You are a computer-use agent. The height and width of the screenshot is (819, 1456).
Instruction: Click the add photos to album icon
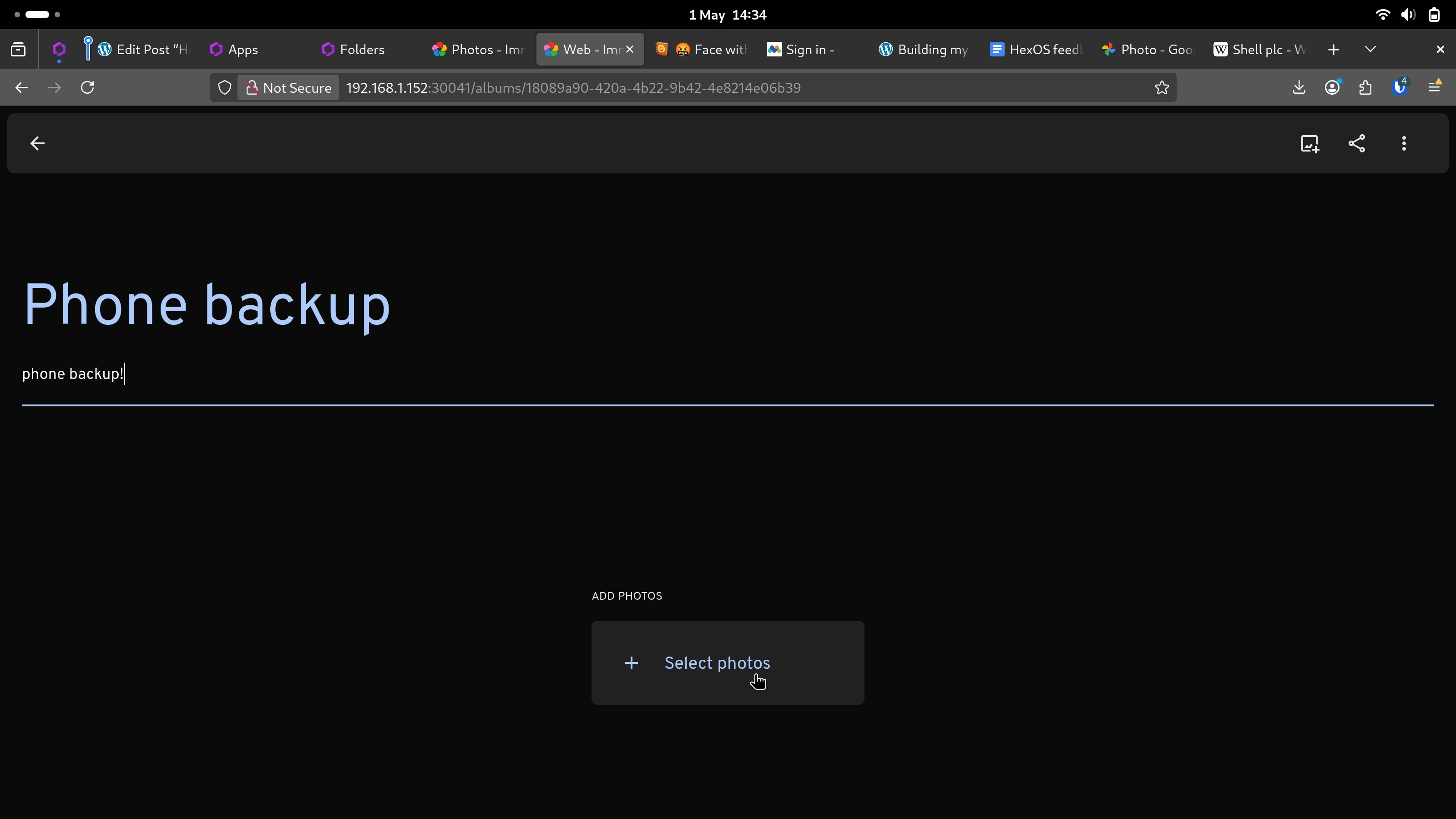pyautogui.click(x=1309, y=144)
